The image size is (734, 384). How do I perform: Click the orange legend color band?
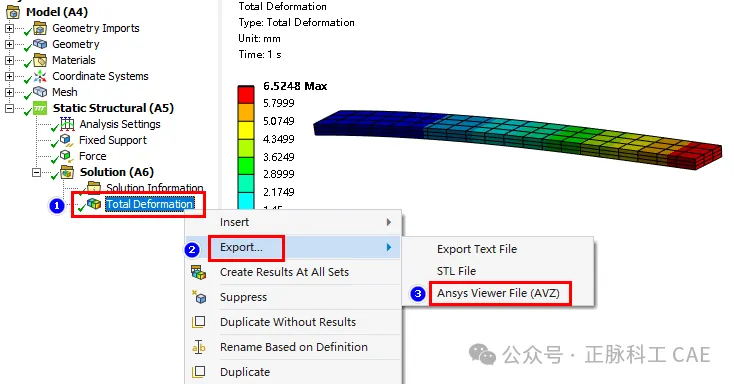point(246,112)
